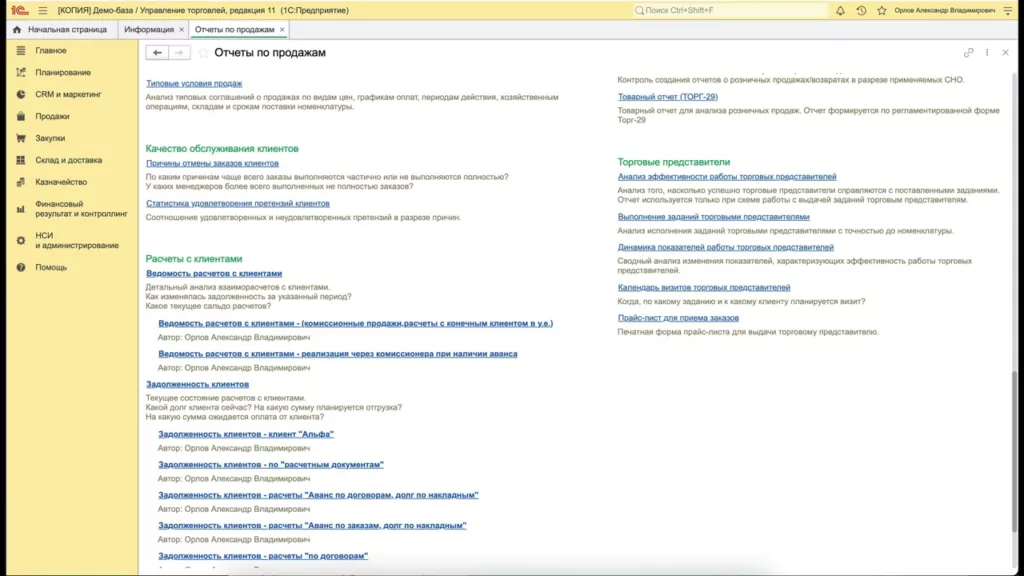Open Анализ эффективности работы торговых представителей
Viewport: 1024px width, 576px height.
(727, 177)
